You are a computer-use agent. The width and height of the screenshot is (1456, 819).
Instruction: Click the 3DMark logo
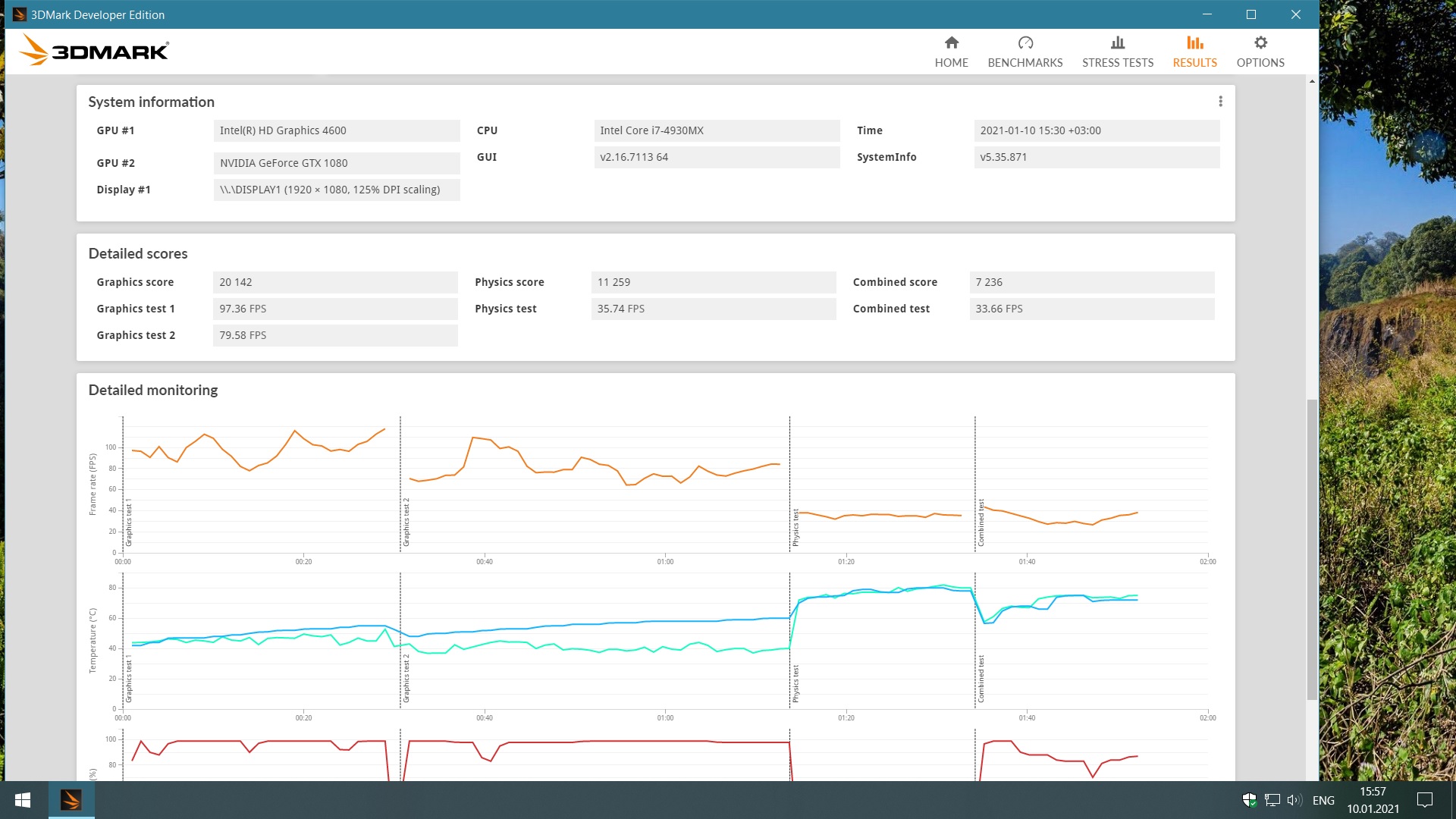pyautogui.click(x=94, y=50)
